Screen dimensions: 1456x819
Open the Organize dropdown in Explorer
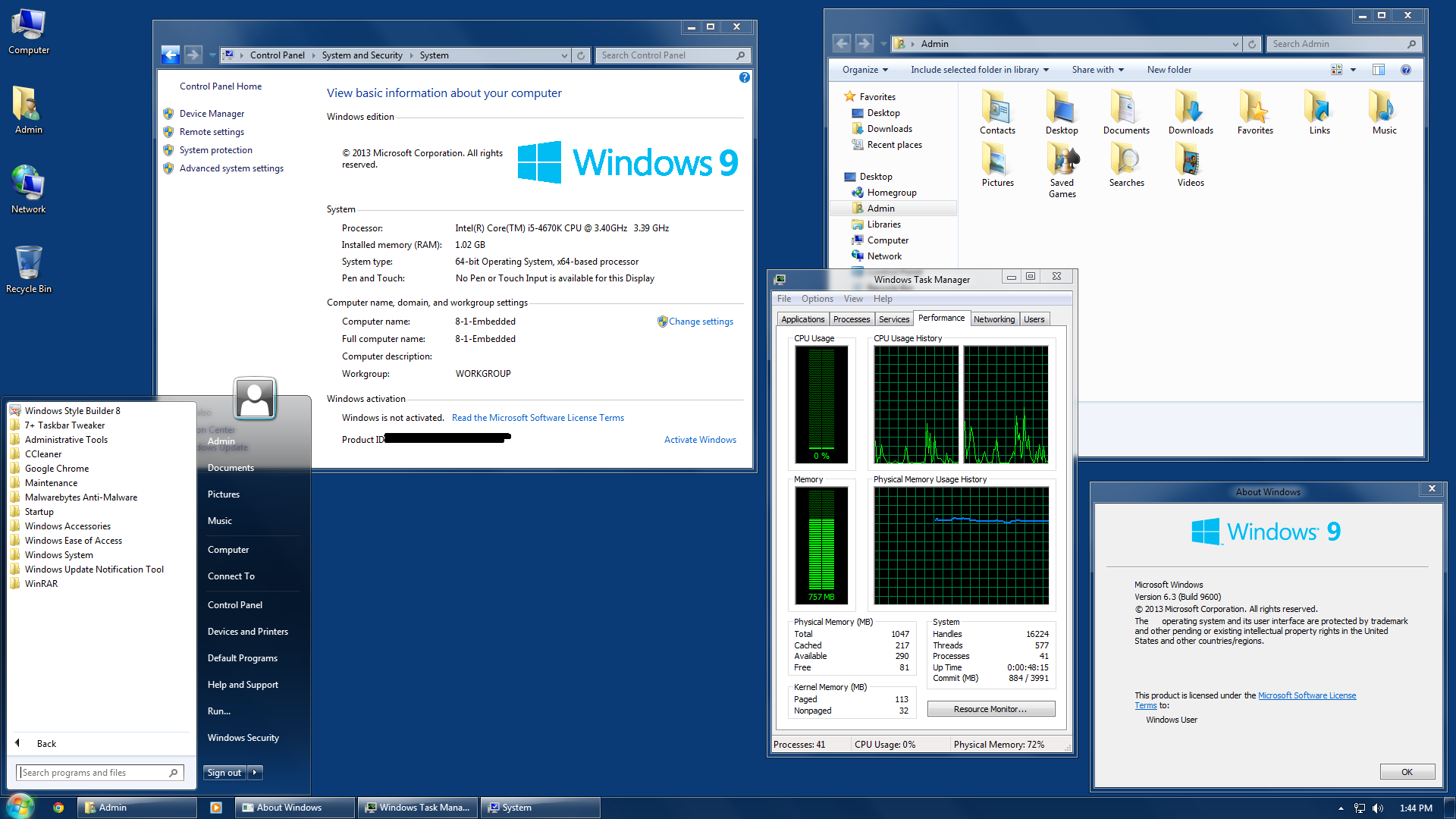pos(864,69)
